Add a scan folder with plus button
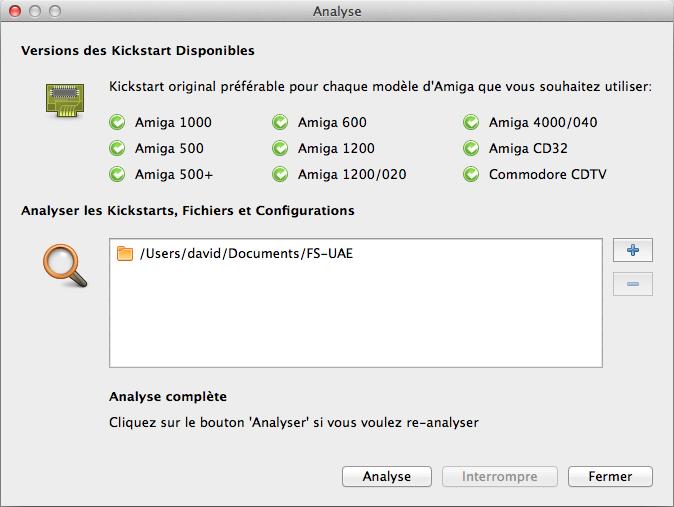 coord(632,250)
